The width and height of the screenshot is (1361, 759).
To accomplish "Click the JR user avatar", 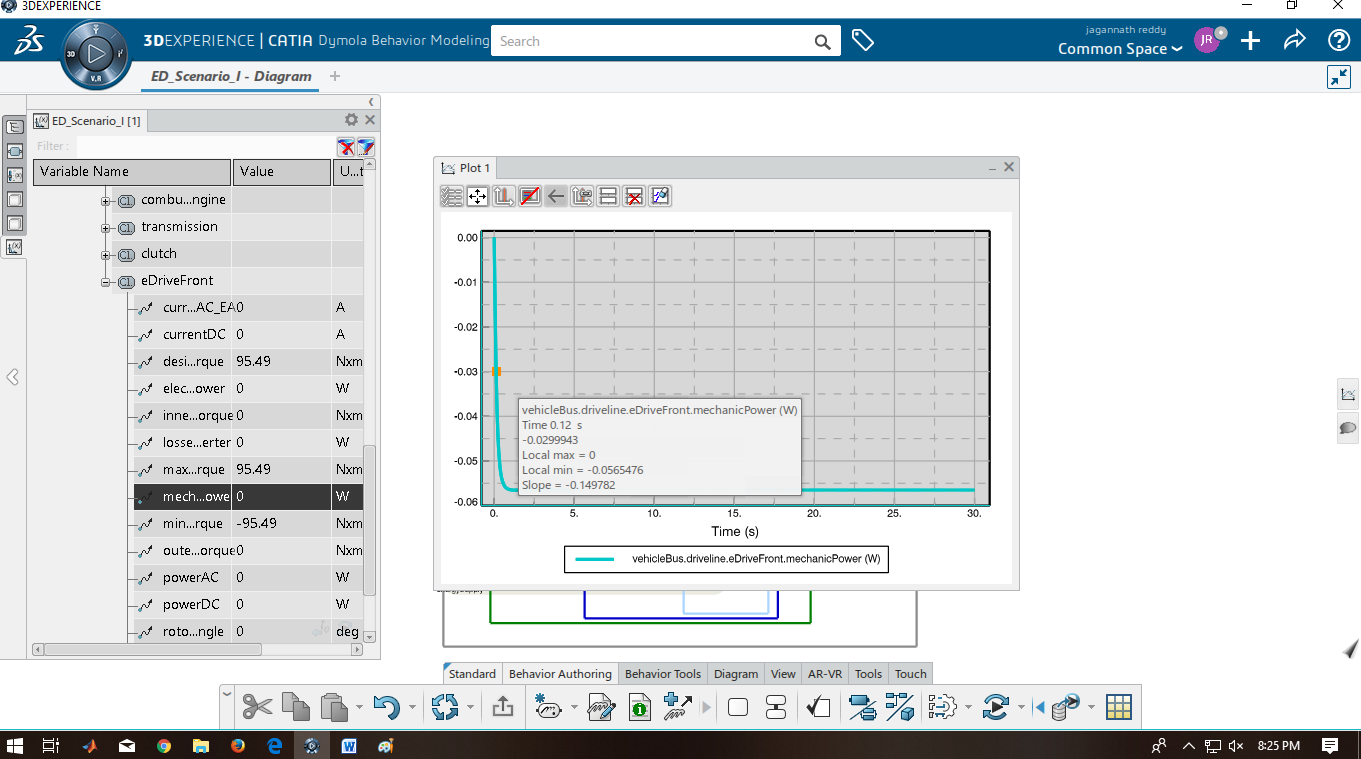I will point(1207,41).
